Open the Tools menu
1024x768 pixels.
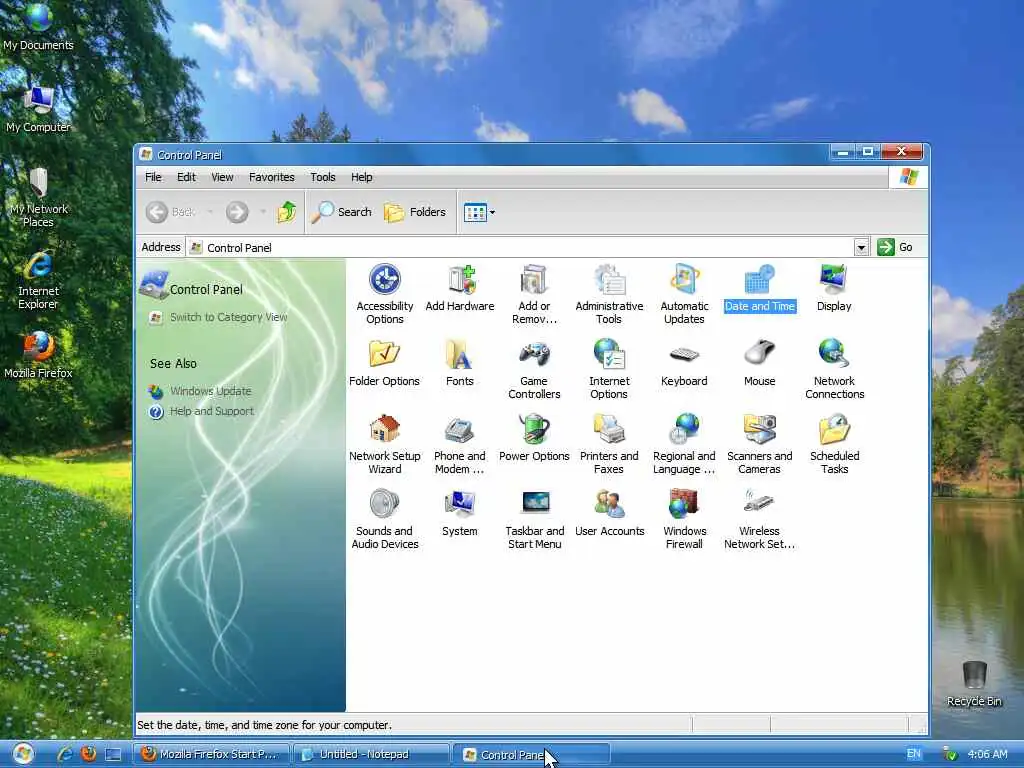(x=323, y=177)
